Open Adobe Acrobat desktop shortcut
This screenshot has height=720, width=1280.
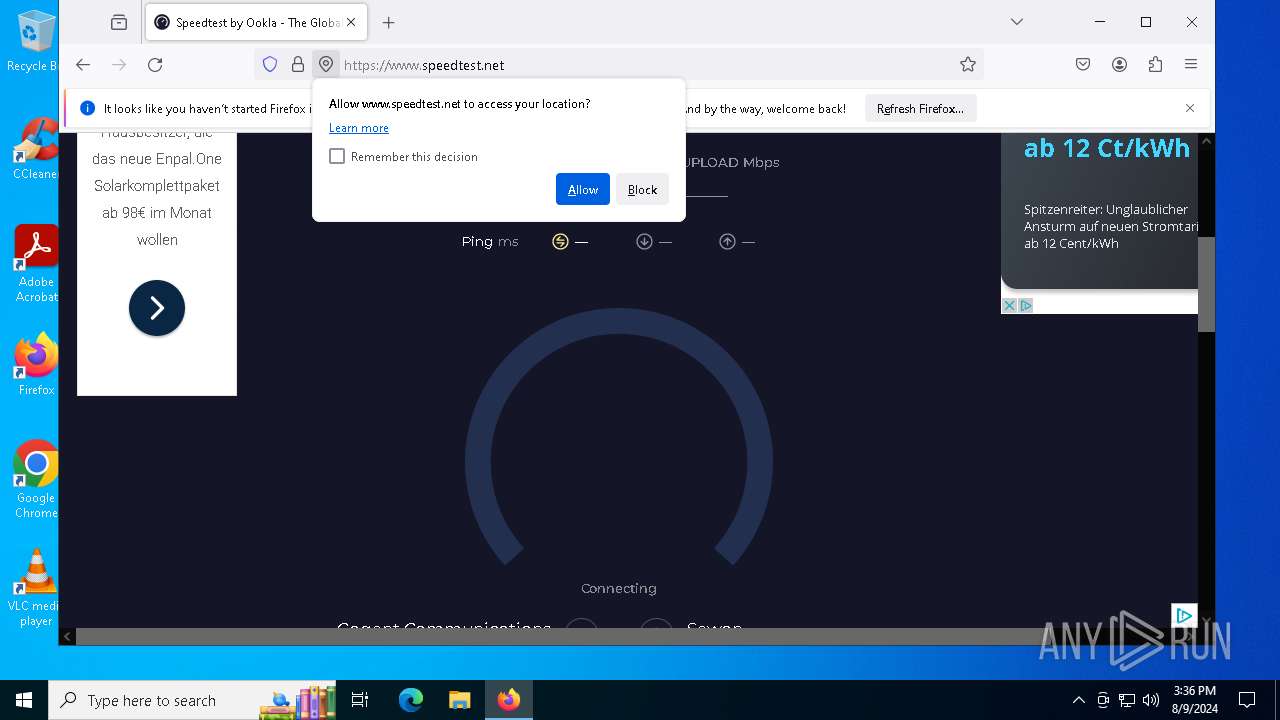pos(36,264)
